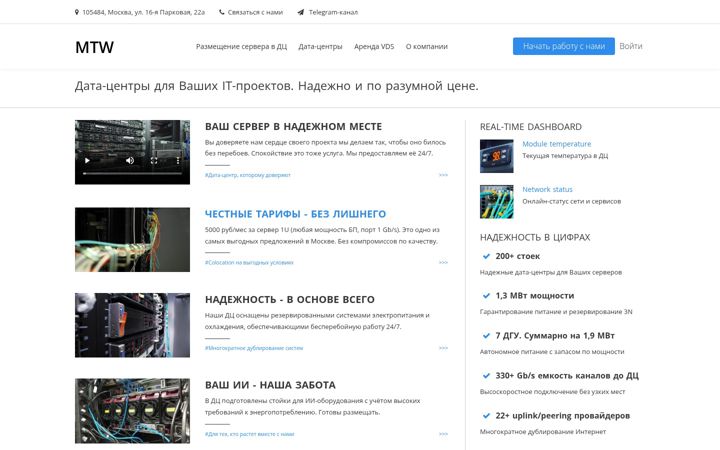Open the Дата-центры menu item
This screenshot has height=450, width=720.
[321, 46]
